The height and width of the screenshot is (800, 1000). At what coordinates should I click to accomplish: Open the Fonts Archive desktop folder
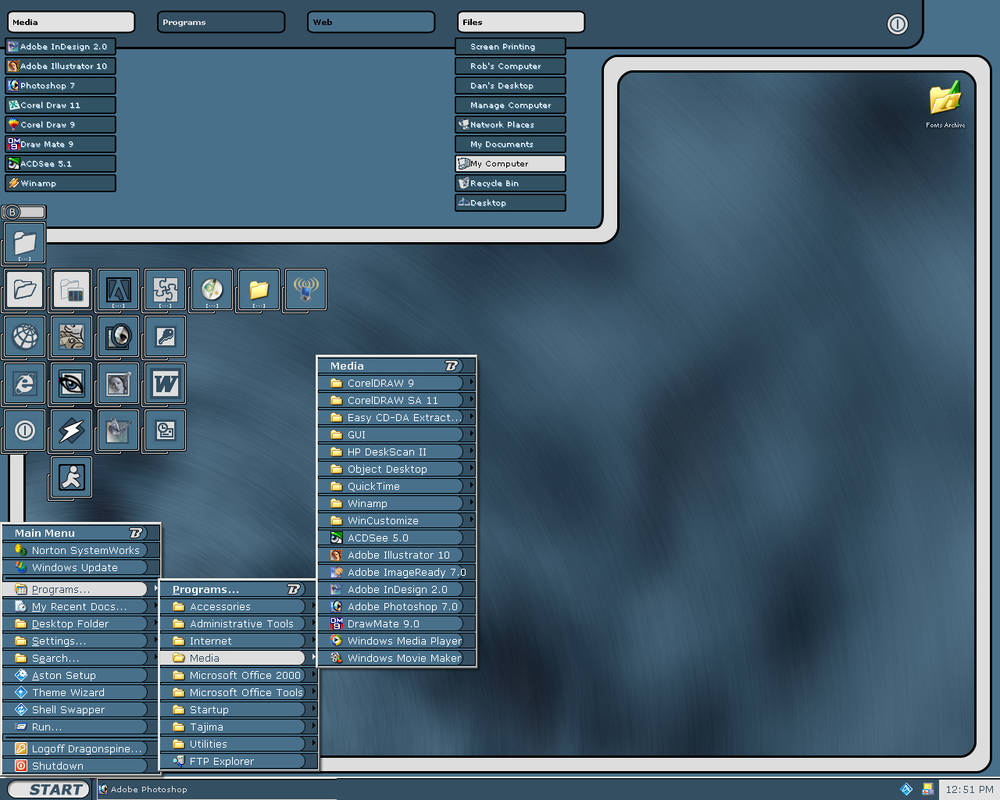coord(945,105)
